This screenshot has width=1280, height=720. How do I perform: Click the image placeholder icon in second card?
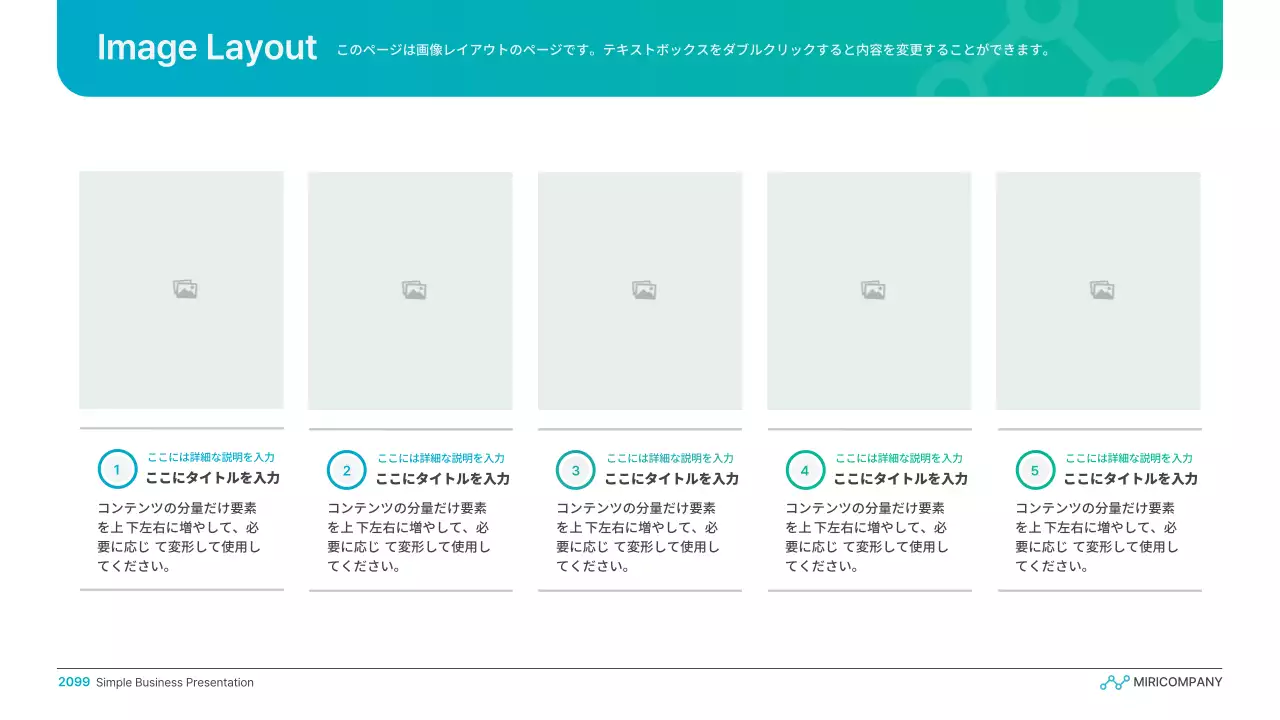click(414, 290)
